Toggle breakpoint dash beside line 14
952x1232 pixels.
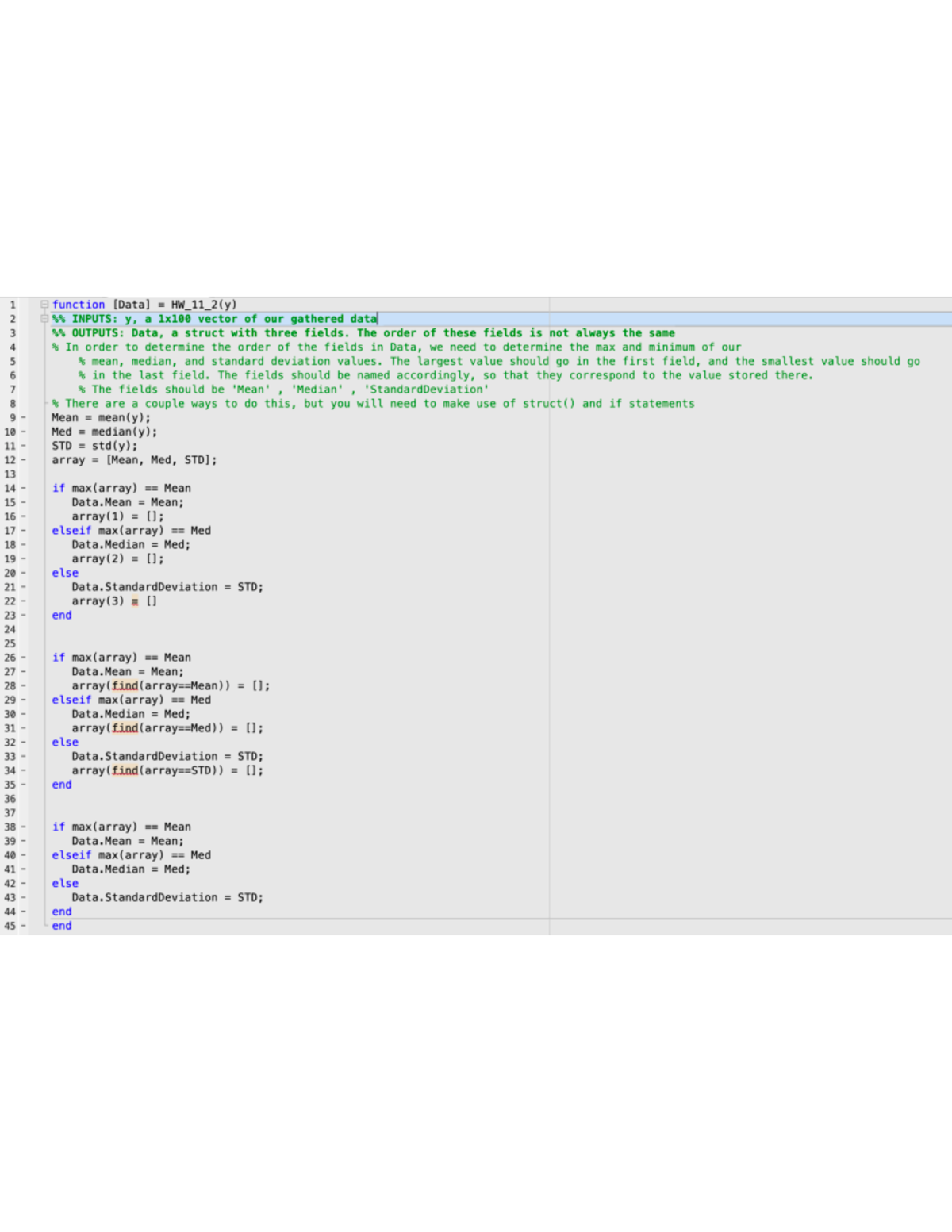23,489
